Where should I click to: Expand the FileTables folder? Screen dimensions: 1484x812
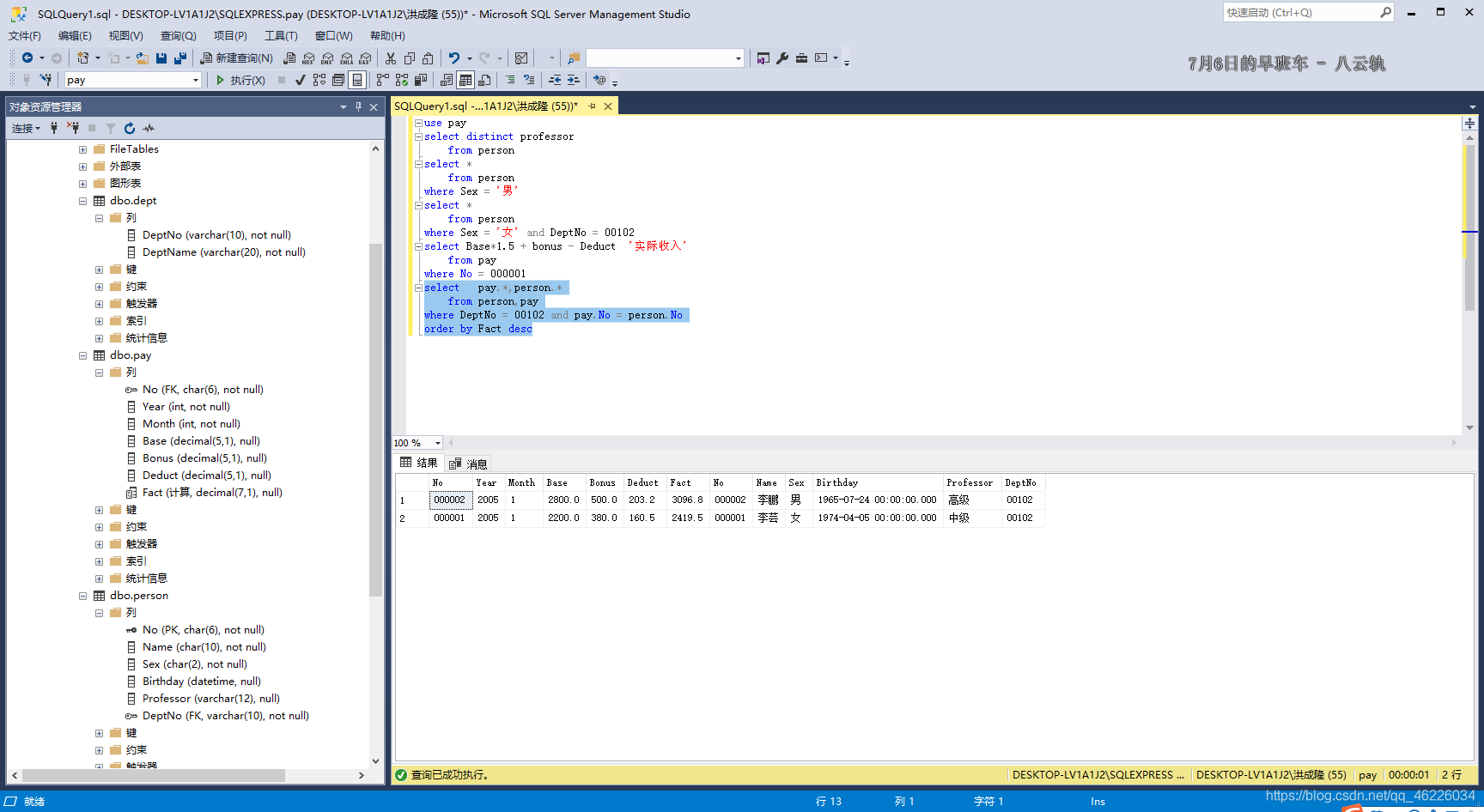pyautogui.click(x=83, y=149)
